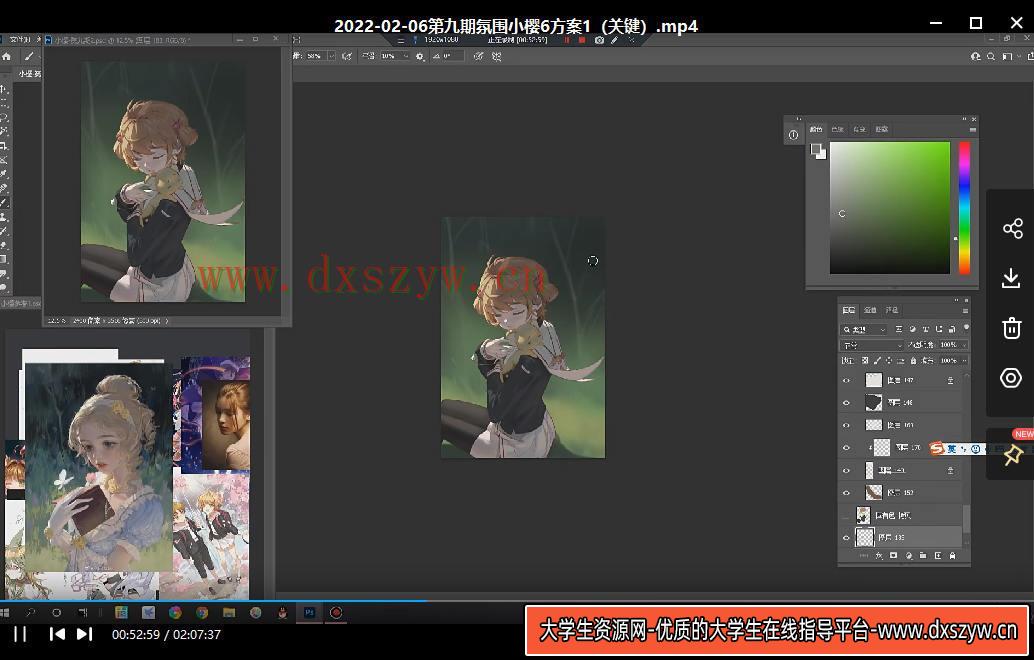The width and height of the screenshot is (1034, 660).
Task: Click the search icon in Photoshop's top-right
Action: coord(990,57)
